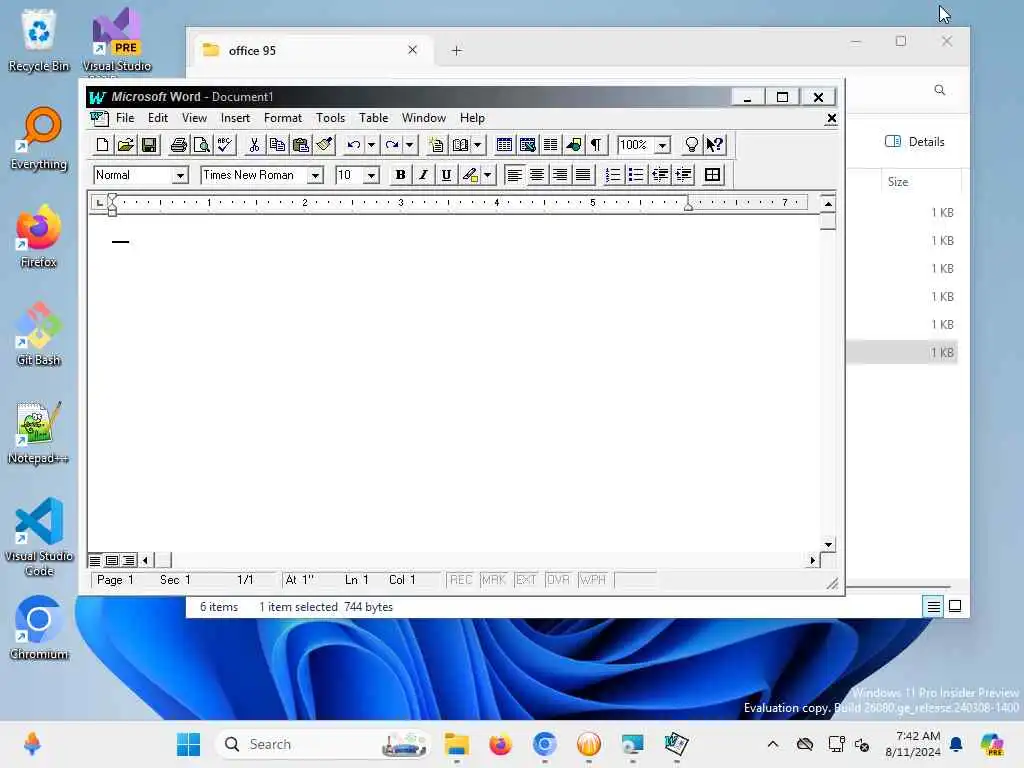The height and width of the screenshot is (768, 1024).
Task: Open Print Preview from toolbar
Action: [x=202, y=145]
